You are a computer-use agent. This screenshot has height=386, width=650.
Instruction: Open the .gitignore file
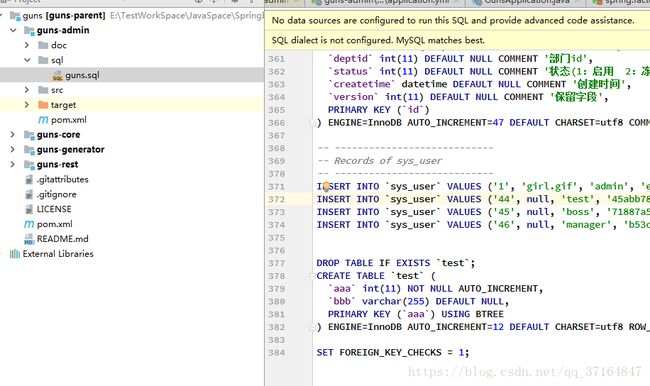[56, 194]
